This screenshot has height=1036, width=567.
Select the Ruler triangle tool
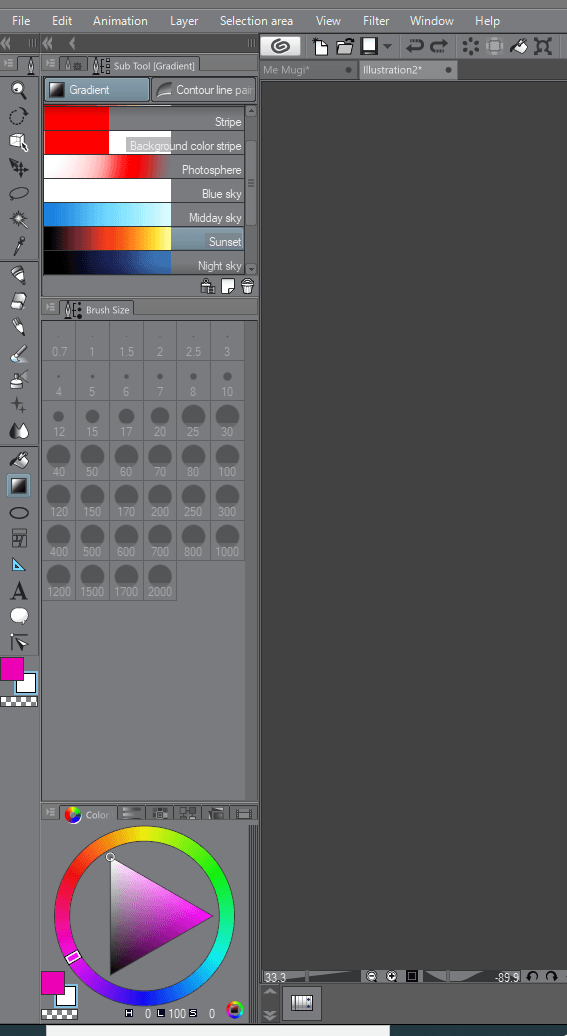coord(19,564)
